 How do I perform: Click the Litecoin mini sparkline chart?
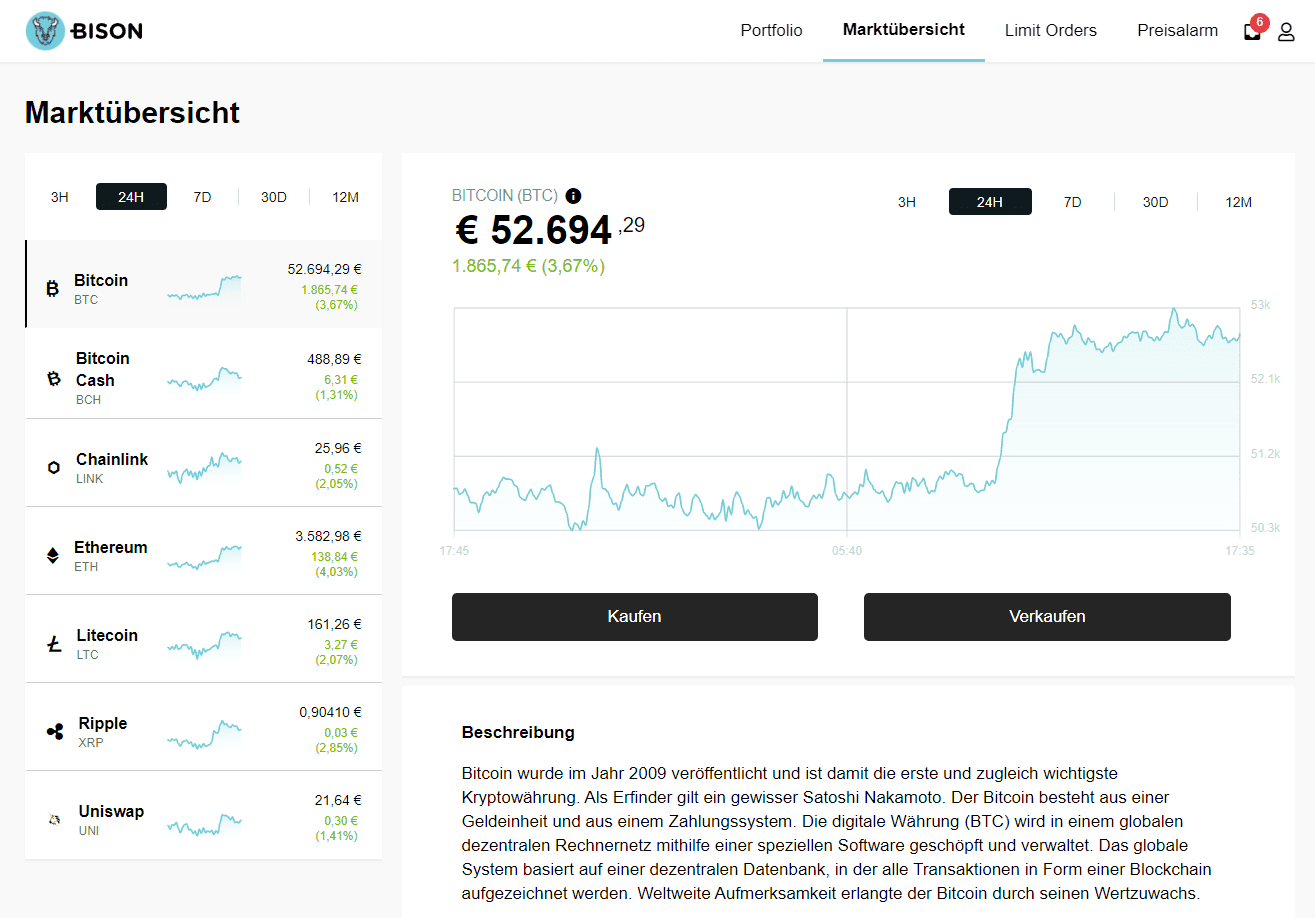click(x=205, y=644)
